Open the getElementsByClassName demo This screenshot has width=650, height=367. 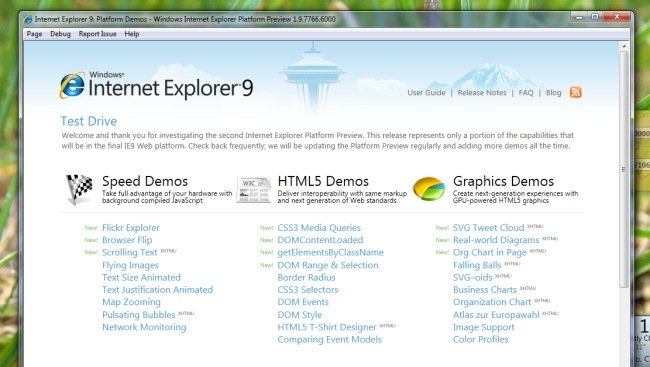[330, 252]
